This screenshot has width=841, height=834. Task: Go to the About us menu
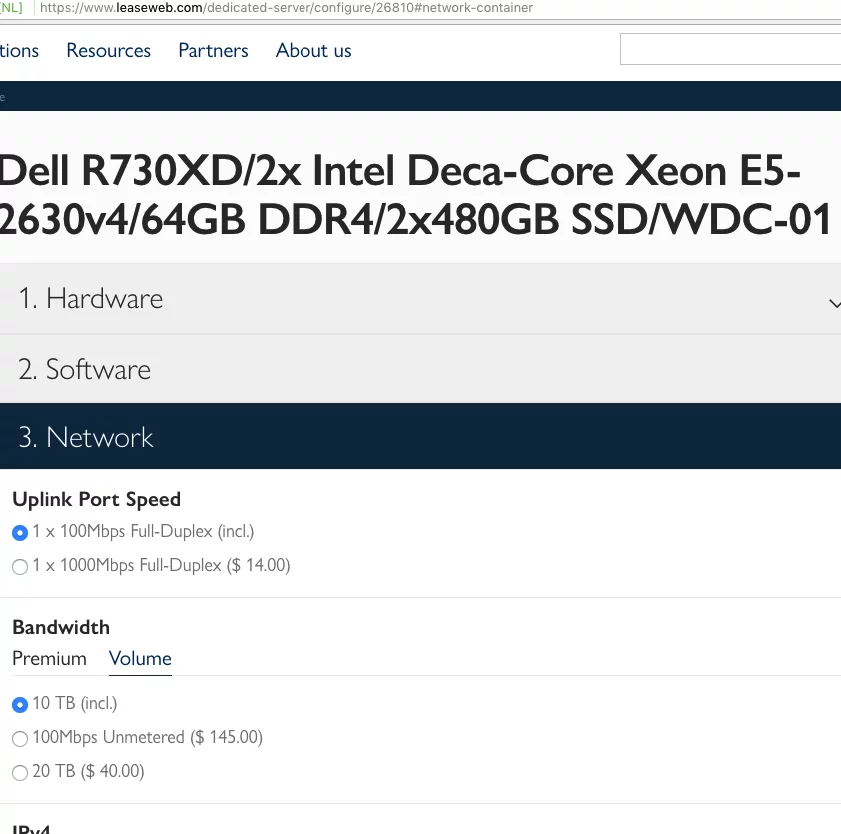click(x=313, y=50)
